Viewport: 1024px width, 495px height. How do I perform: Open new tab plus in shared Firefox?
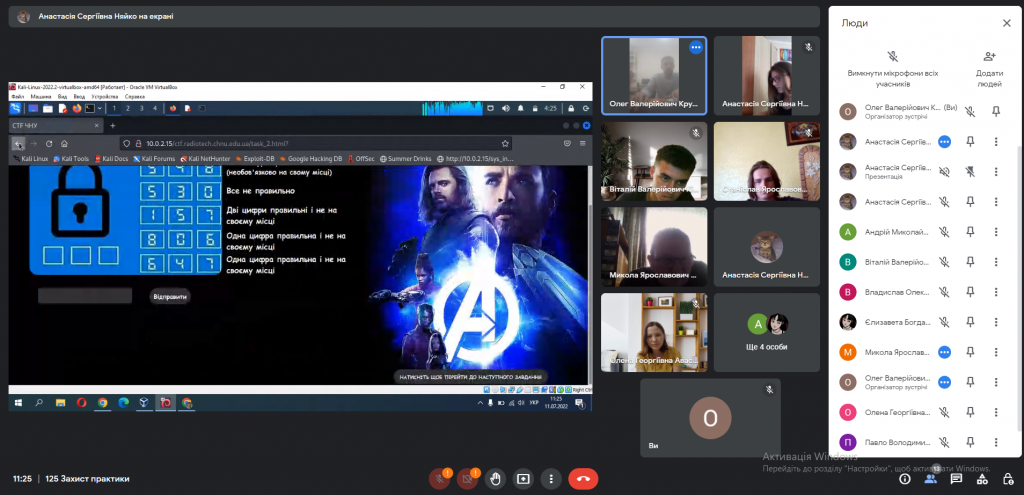pyautogui.click(x=112, y=125)
